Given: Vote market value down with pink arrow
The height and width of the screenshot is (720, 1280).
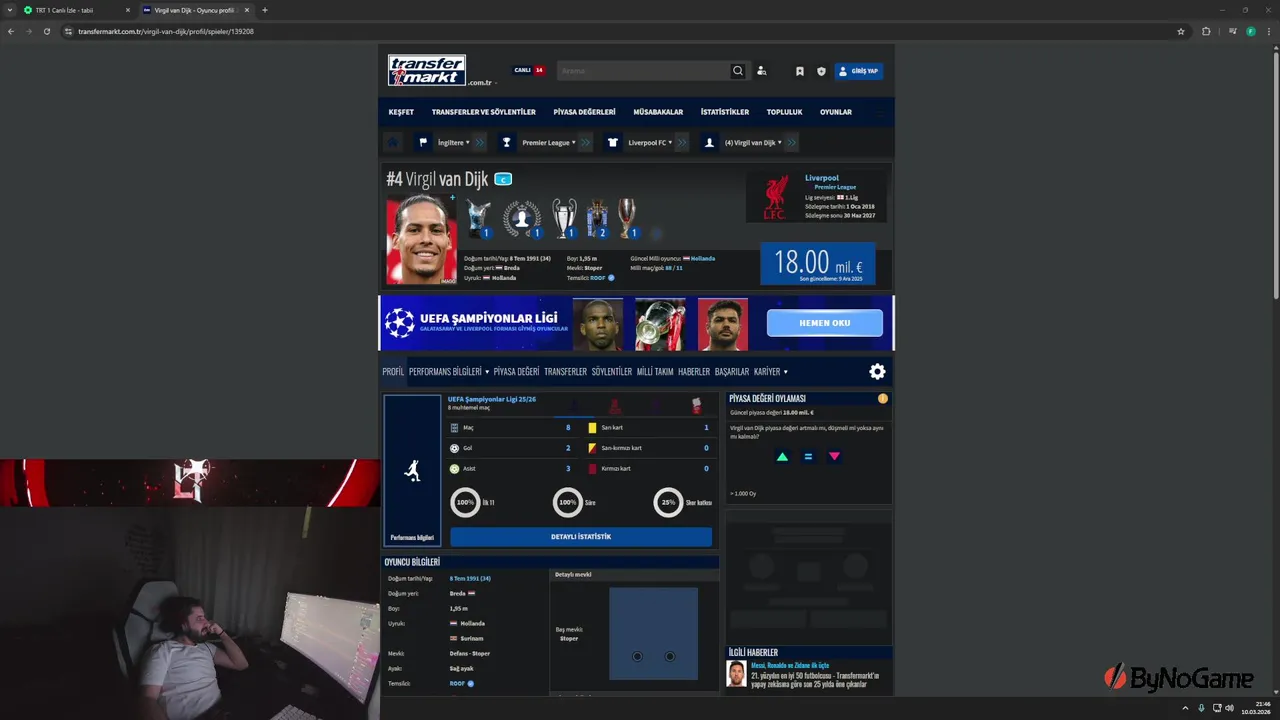Looking at the screenshot, I should point(834,457).
